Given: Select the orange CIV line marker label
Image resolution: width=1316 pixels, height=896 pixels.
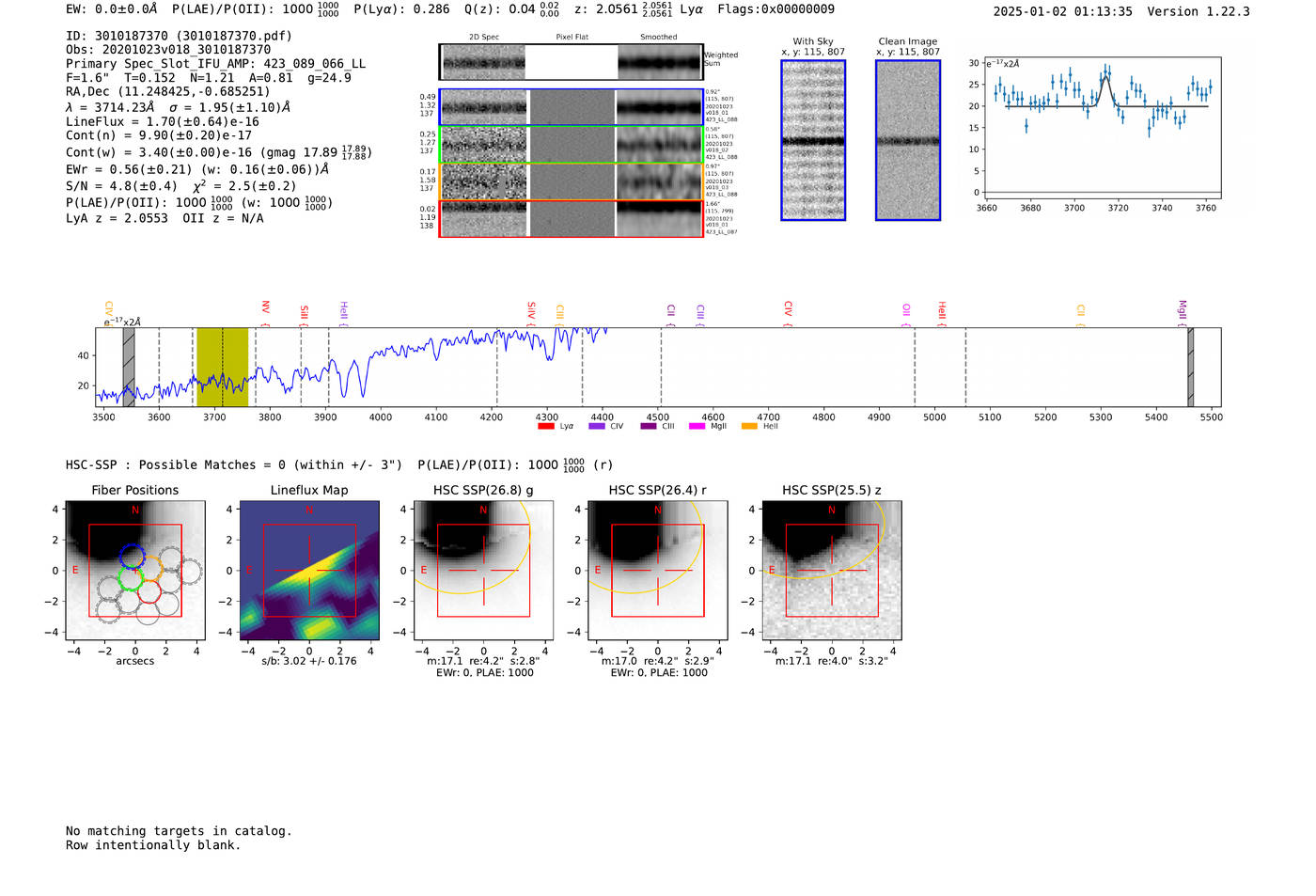Looking at the screenshot, I should pos(109,308).
